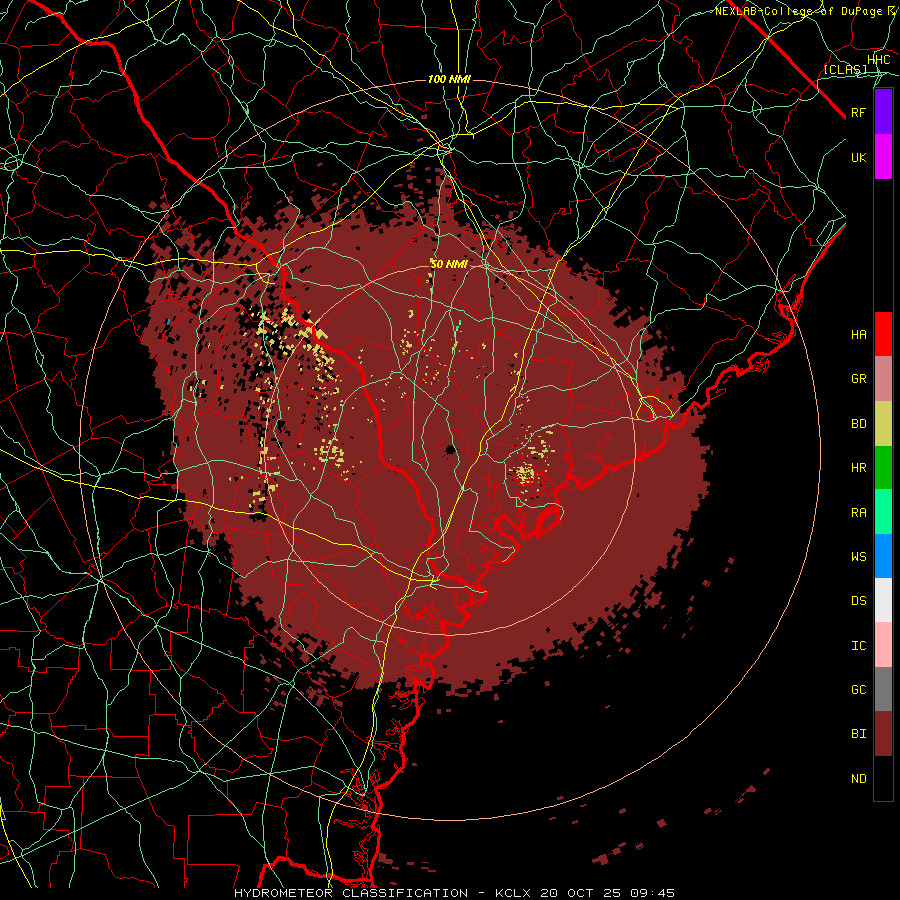The image size is (900, 900).
Task: Click the GC gray legend swatch
Action: [x=883, y=689]
